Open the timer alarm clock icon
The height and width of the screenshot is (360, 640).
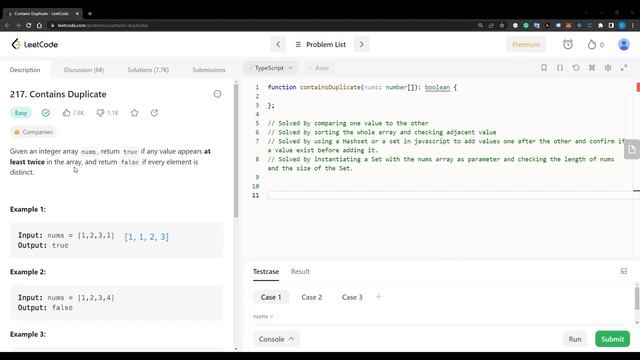pyautogui.click(x=568, y=44)
